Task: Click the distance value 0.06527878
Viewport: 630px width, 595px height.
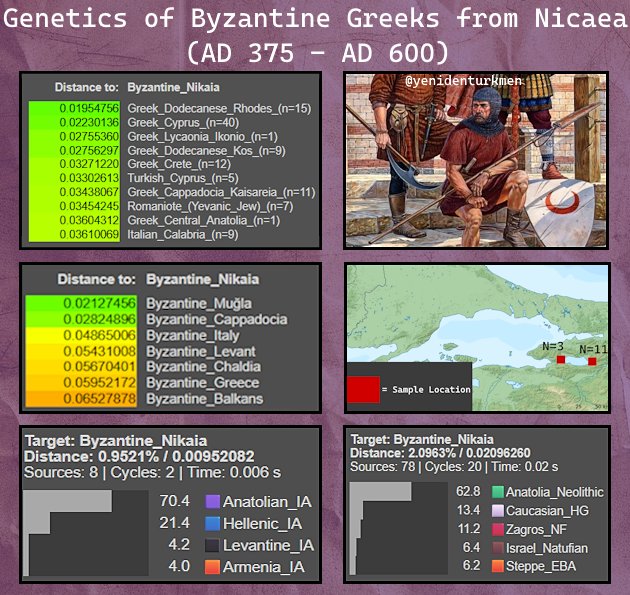Action: pos(100,399)
